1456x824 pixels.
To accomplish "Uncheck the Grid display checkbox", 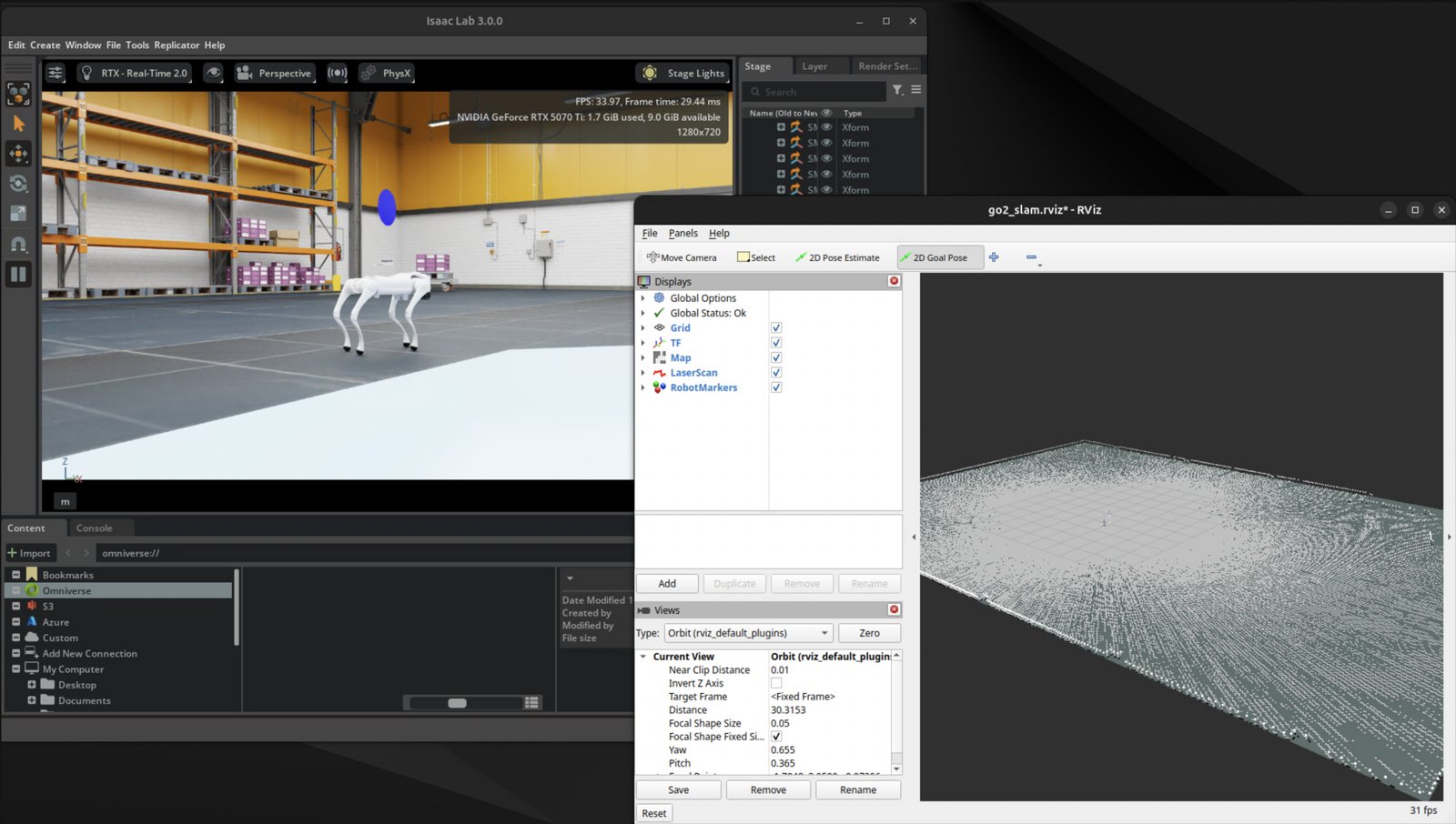I will [x=776, y=328].
